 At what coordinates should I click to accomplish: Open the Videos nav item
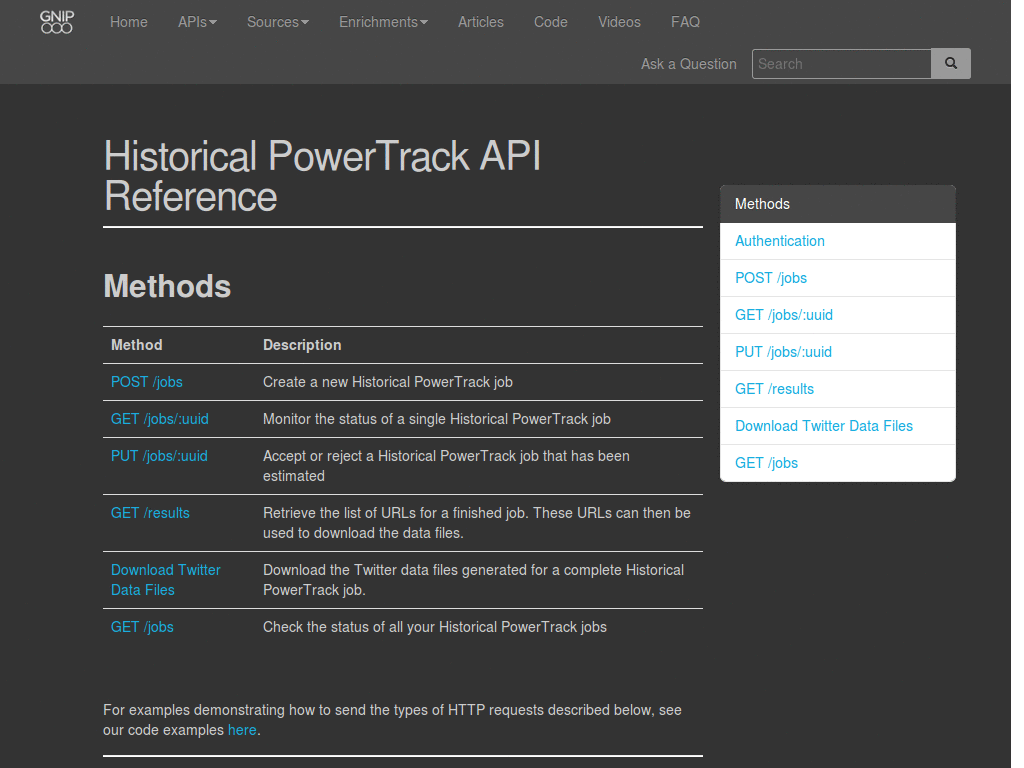pyautogui.click(x=619, y=22)
